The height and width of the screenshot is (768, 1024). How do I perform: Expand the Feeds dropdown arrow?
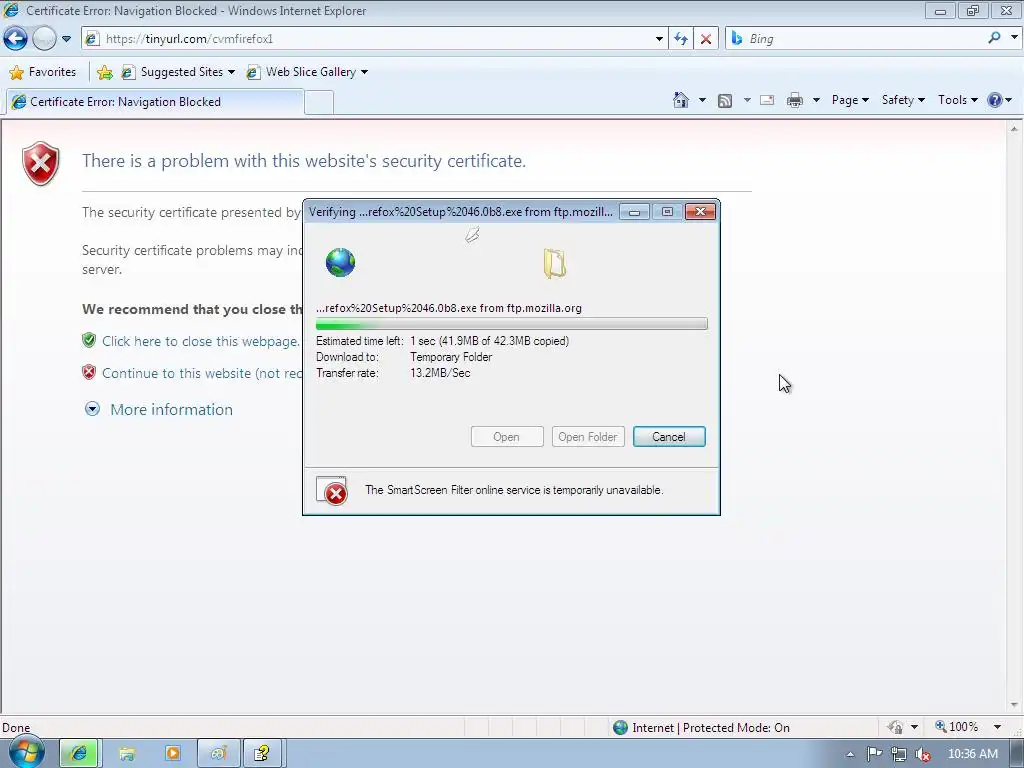(747, 100)
